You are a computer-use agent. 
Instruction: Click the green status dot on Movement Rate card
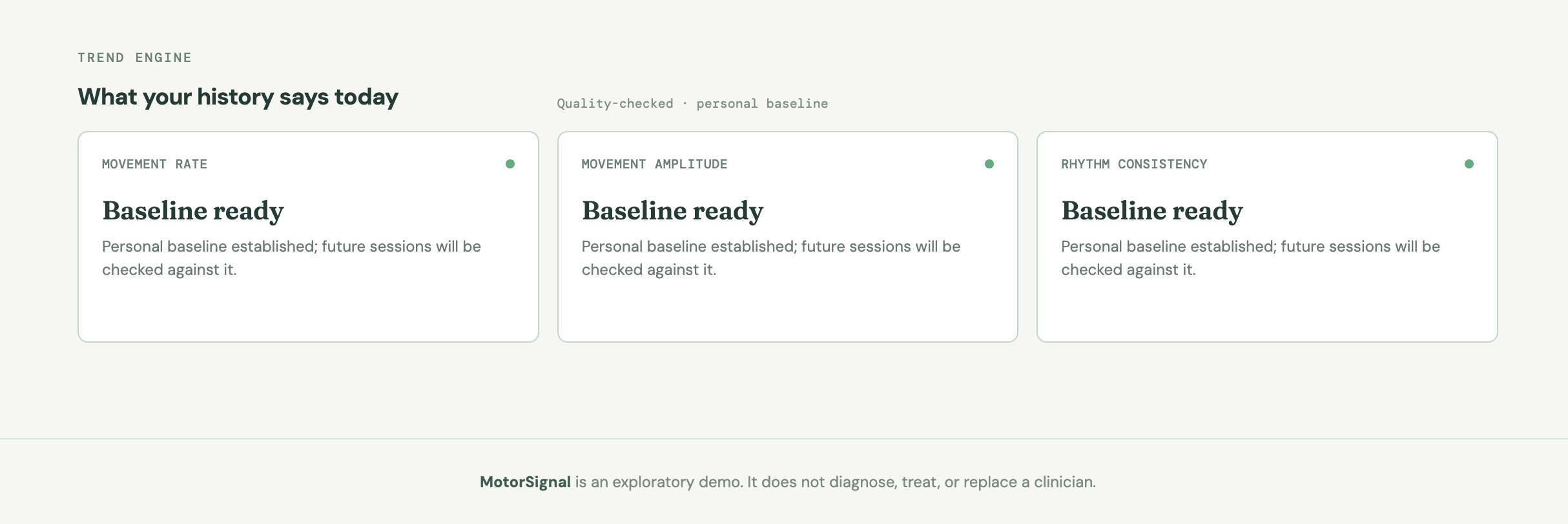coord(510,164)
